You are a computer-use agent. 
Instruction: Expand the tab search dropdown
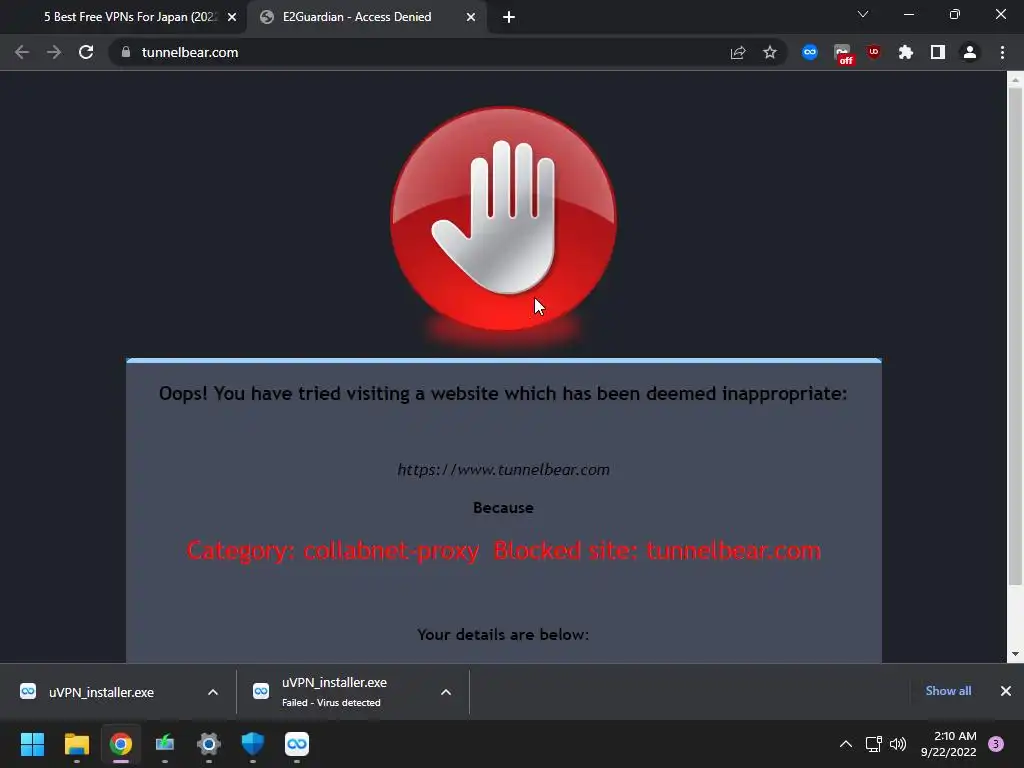click(x=863, y=14)
